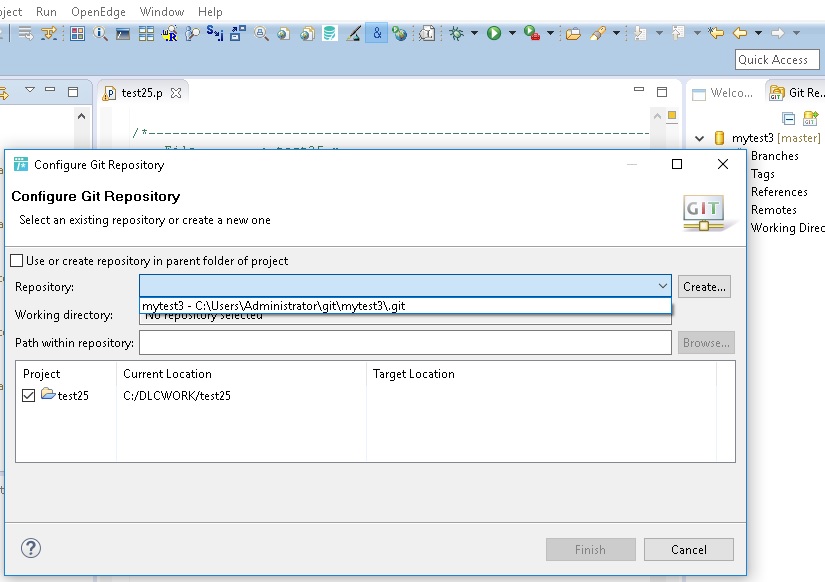Click the globe with green run arrow icon
Viewport: 825px width, 582px height.
(400, 34)
